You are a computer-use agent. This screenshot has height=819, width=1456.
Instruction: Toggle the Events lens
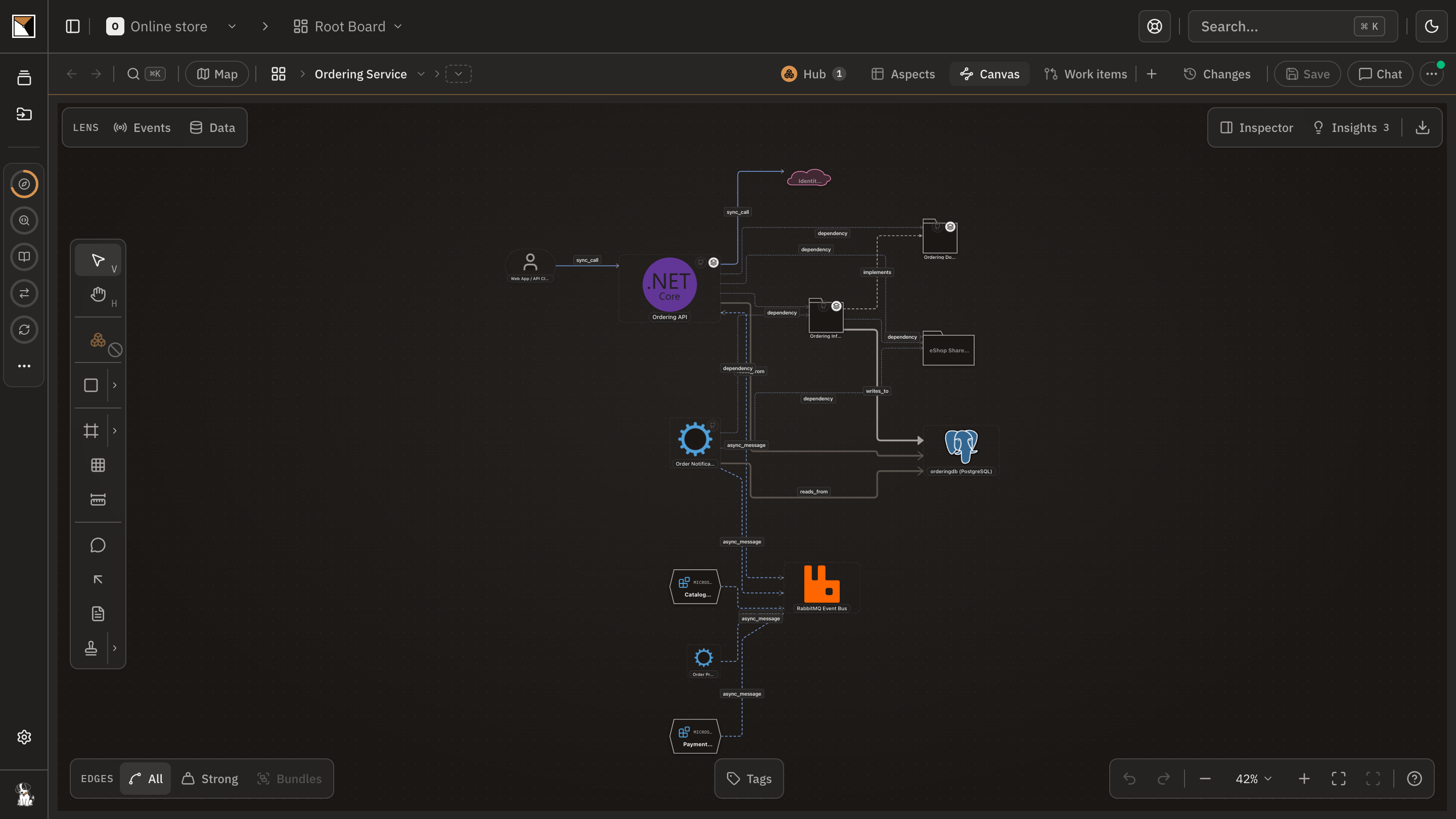[143, 128]
